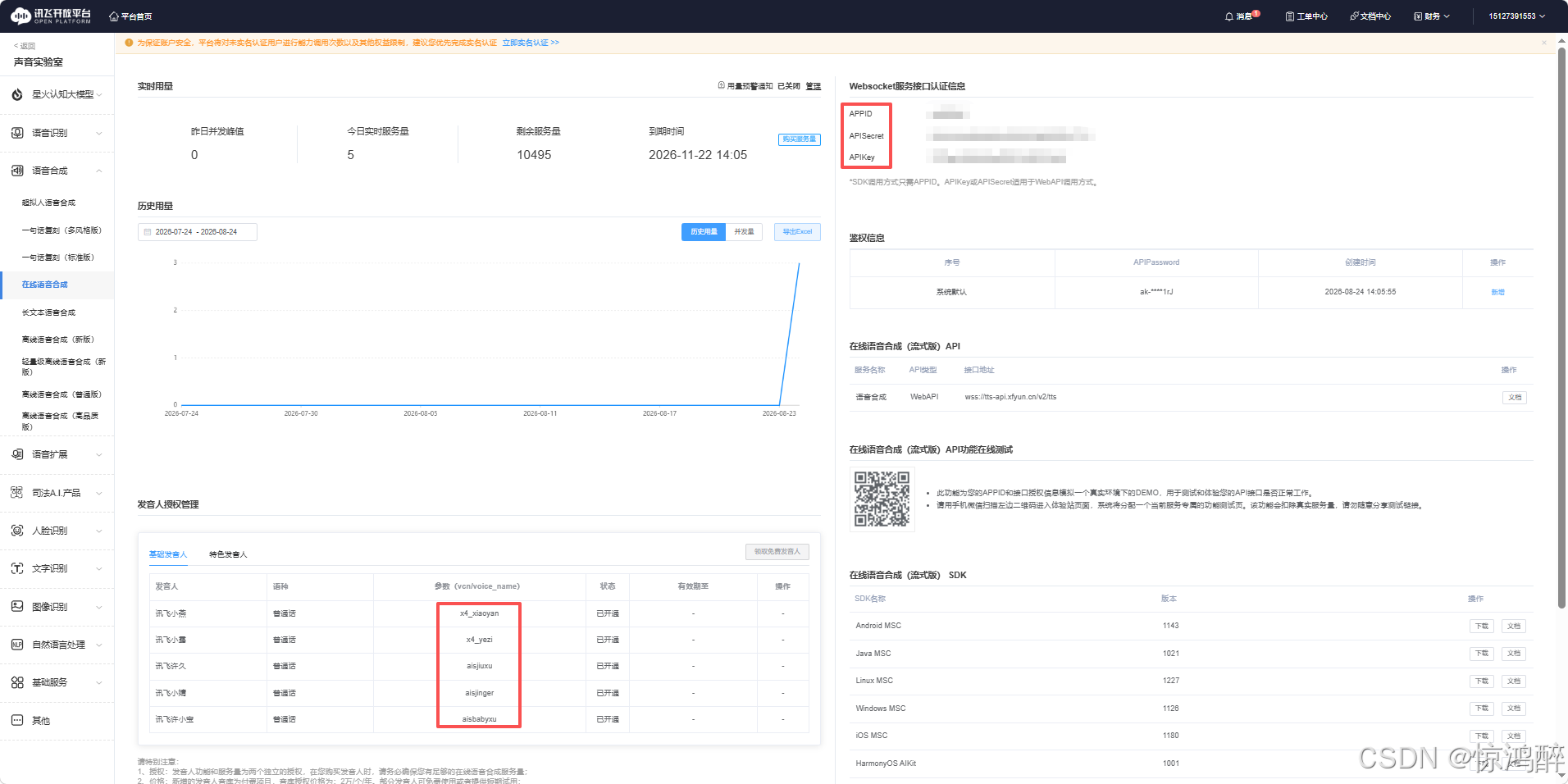Click the 司法A.I.产品 sidebar icon

pos(17,493)
